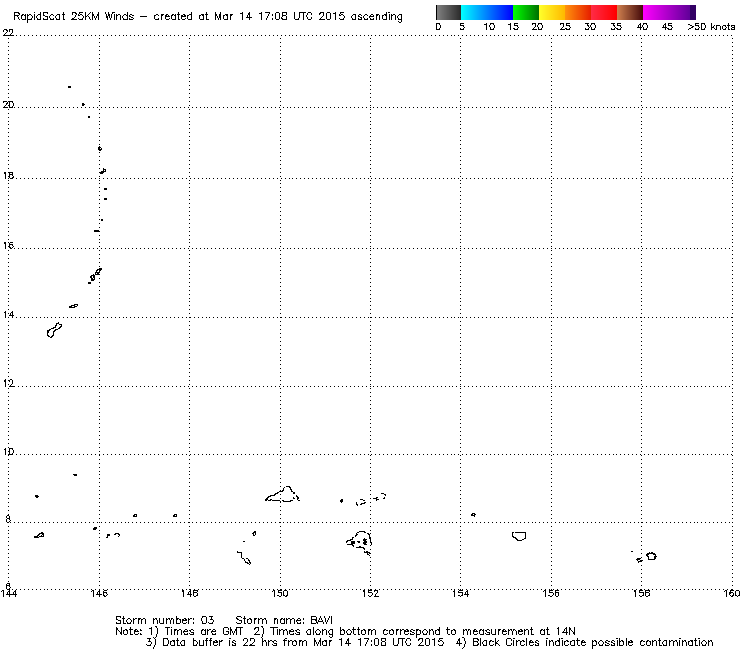Click the longitude label '156'

point(551,593)
